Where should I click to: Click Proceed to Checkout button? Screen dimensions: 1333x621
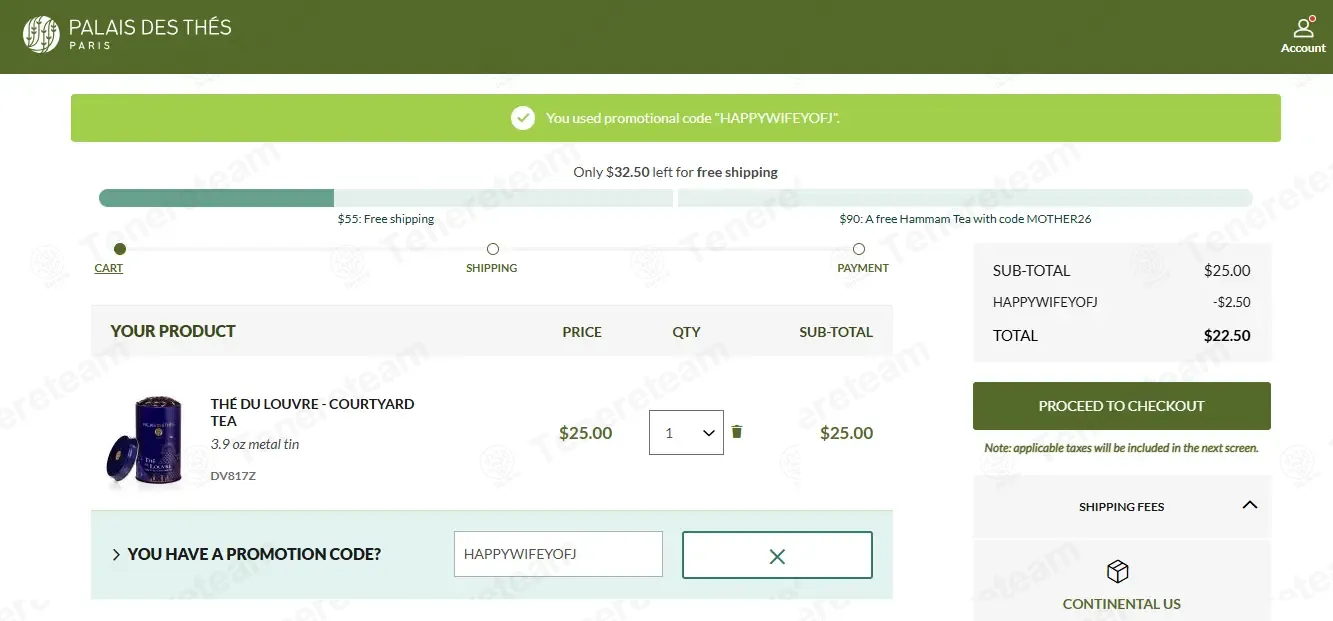pos(1122,406)
